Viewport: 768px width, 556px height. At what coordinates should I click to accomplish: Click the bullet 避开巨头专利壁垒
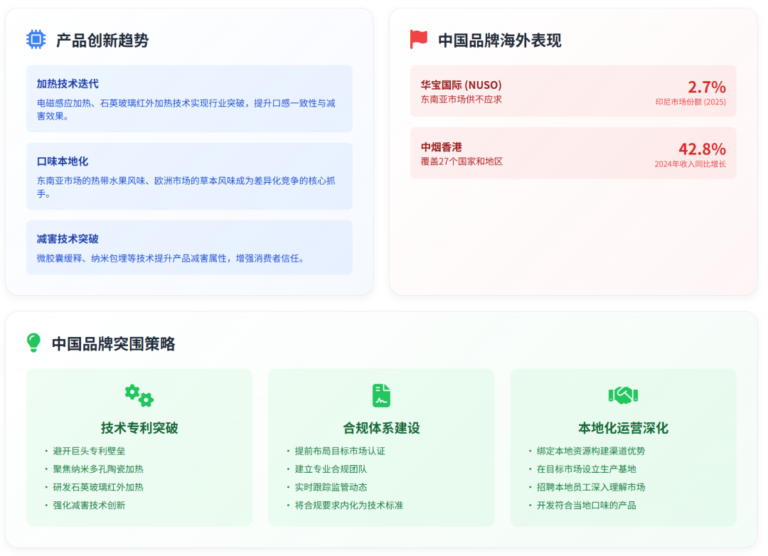click(x=89, y=451)
